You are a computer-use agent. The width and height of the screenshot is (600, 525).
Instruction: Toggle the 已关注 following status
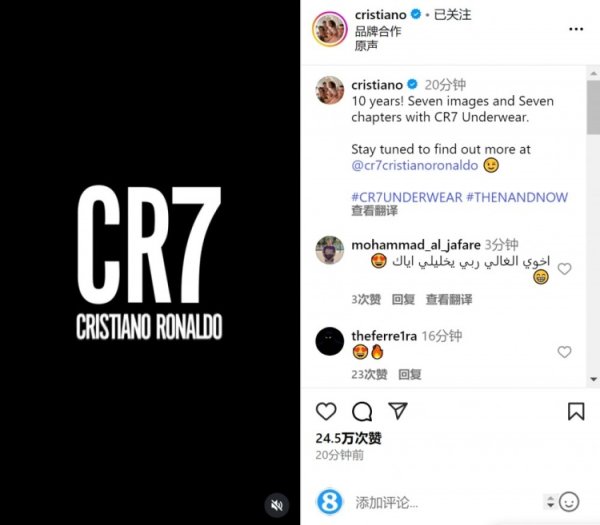pos(452,15)
